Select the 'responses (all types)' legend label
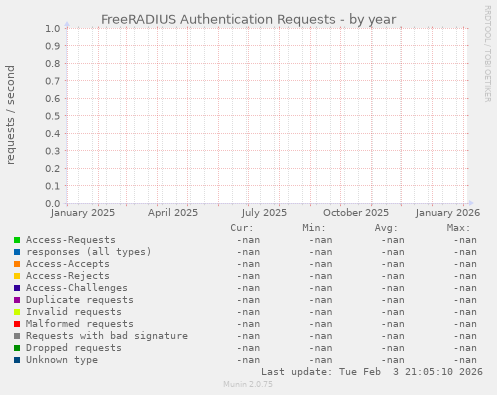The image size is (497, 395). (89, 252)
